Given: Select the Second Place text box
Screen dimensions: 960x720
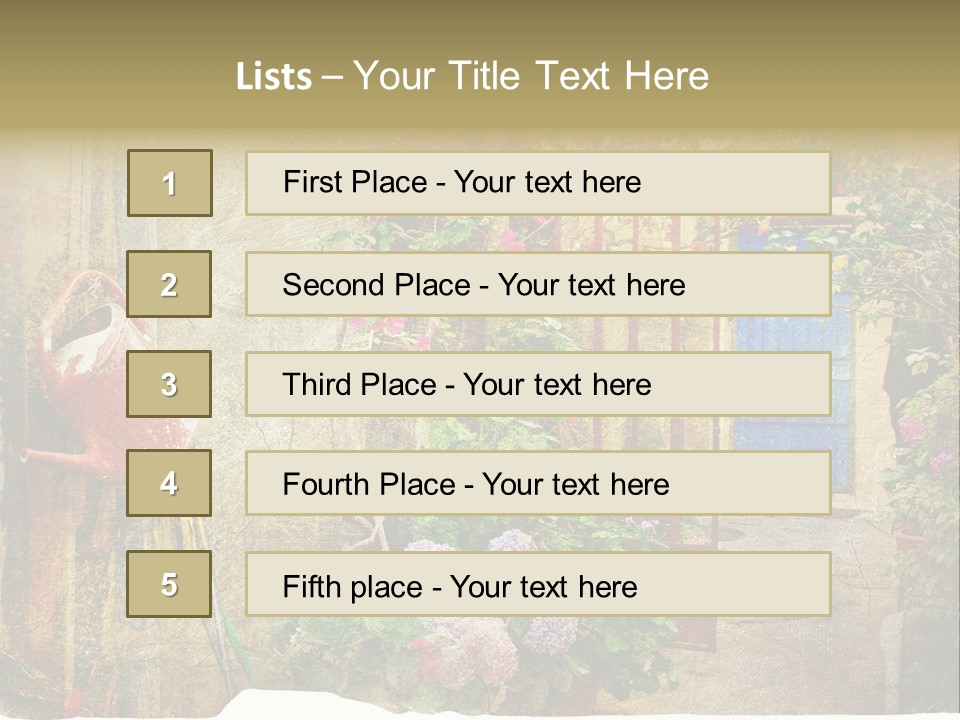Looking at the screenshot, I should pos(538,284).
